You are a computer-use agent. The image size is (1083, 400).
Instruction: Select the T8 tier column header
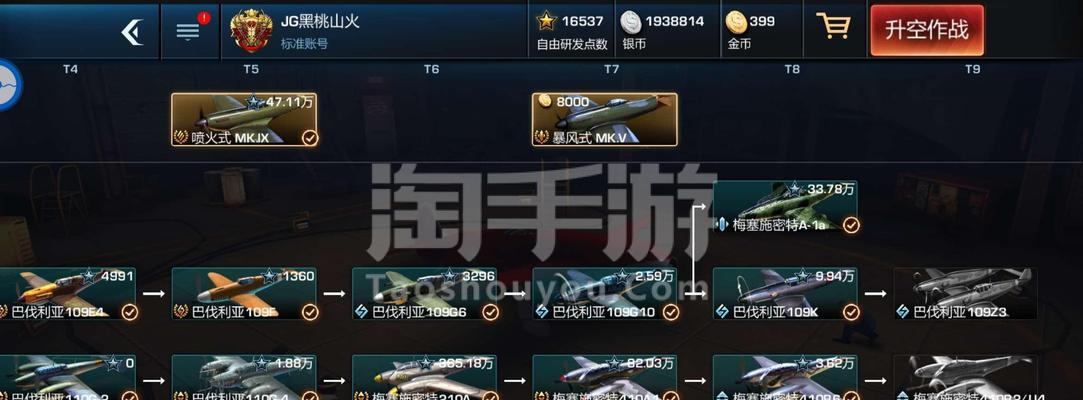coord(792,69)
